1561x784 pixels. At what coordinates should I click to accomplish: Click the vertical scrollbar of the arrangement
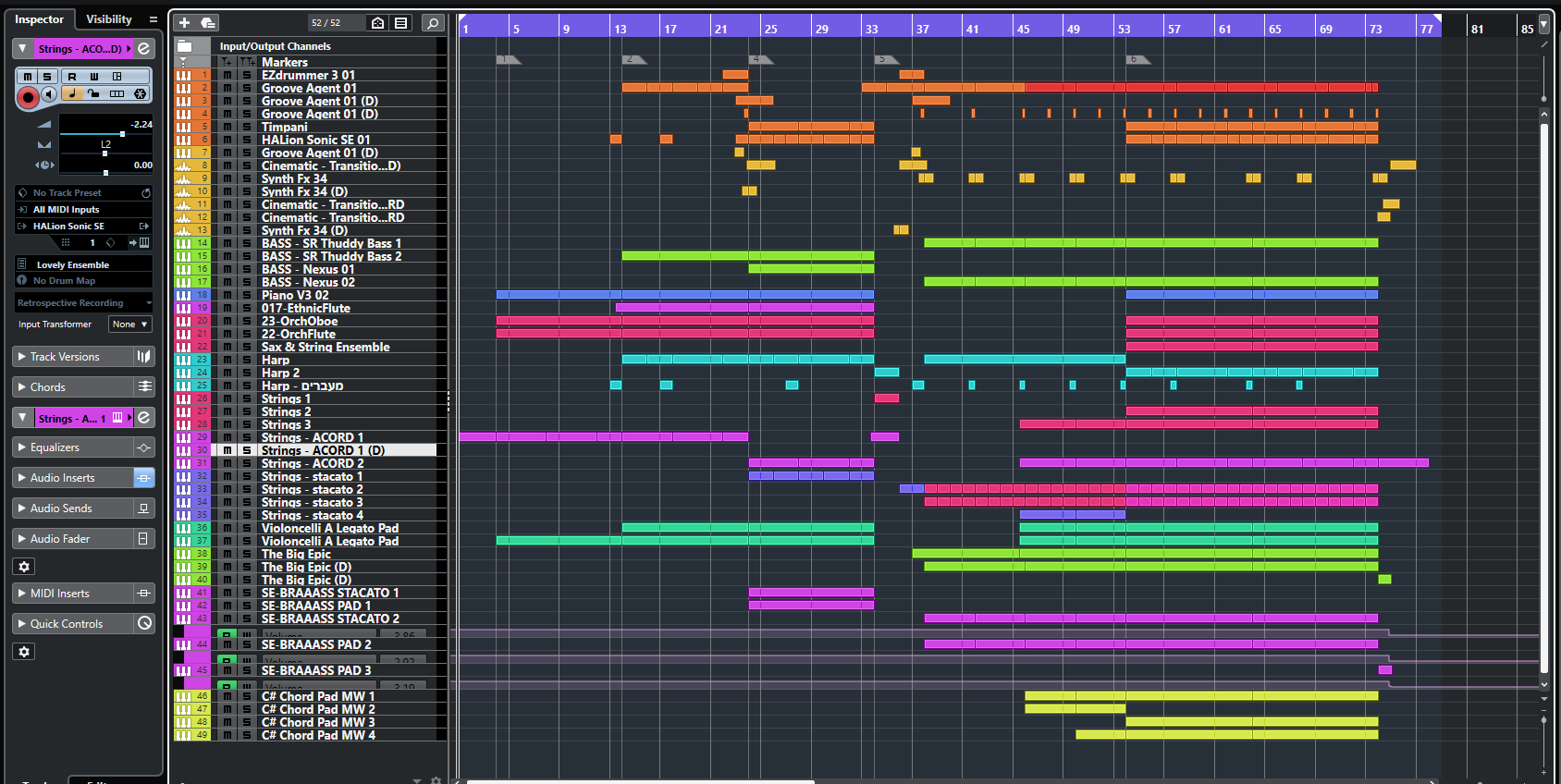point(1544,398)
